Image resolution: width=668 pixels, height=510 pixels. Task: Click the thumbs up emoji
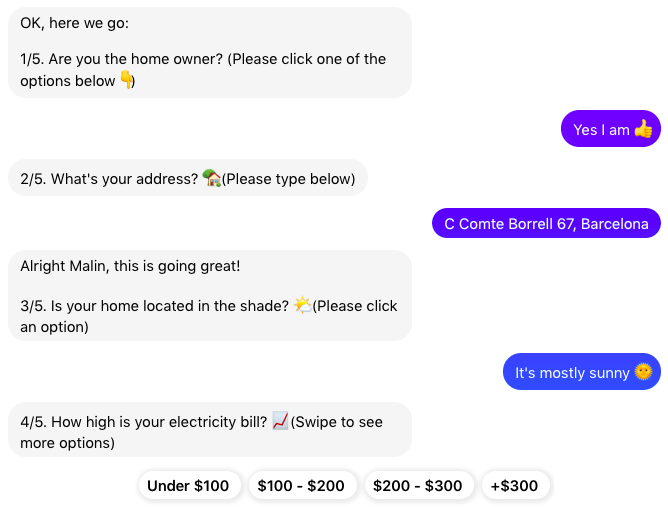pyautogui.click(x=643, y=128)
